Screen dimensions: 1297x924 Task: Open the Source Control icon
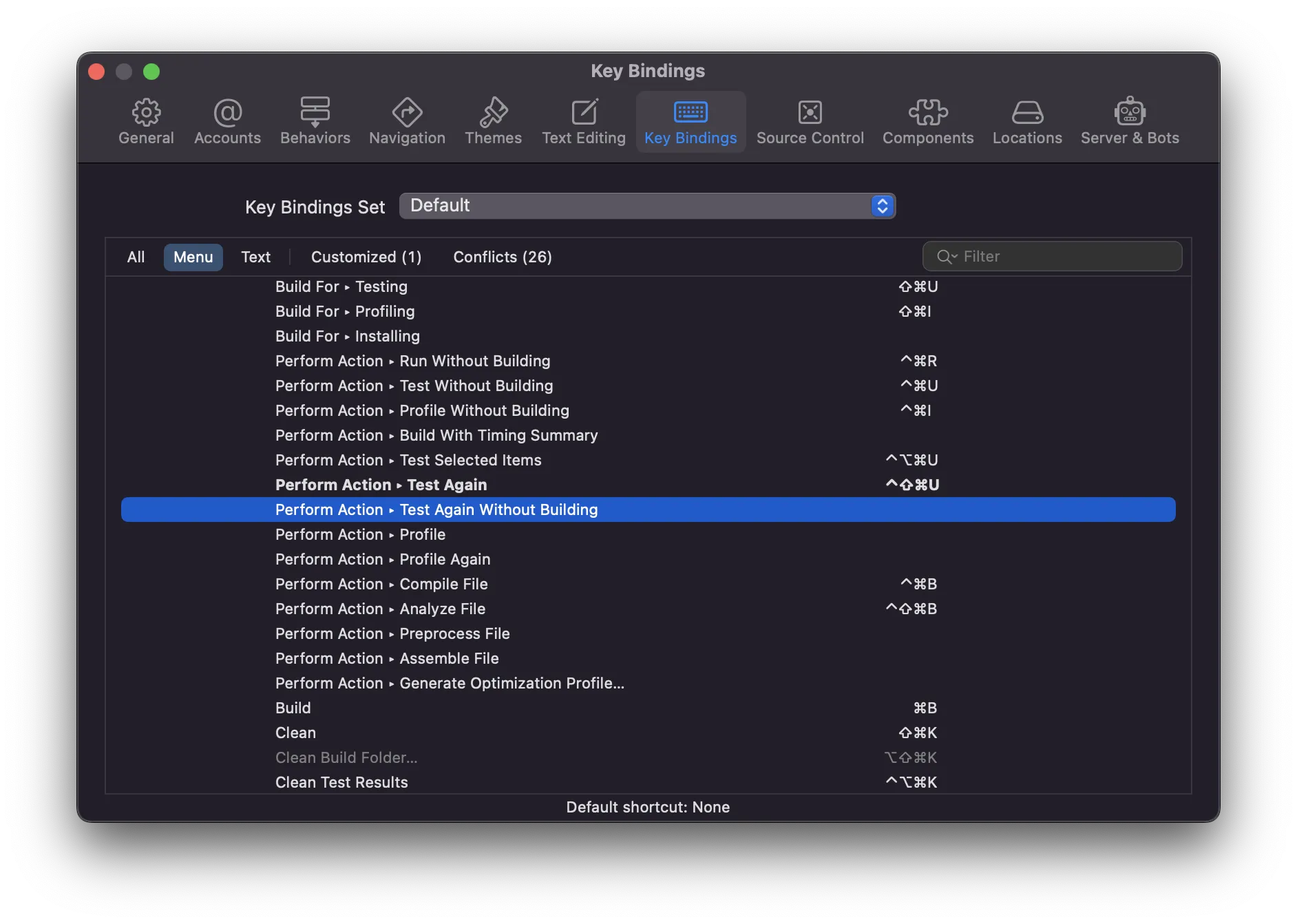click(810, 112)
